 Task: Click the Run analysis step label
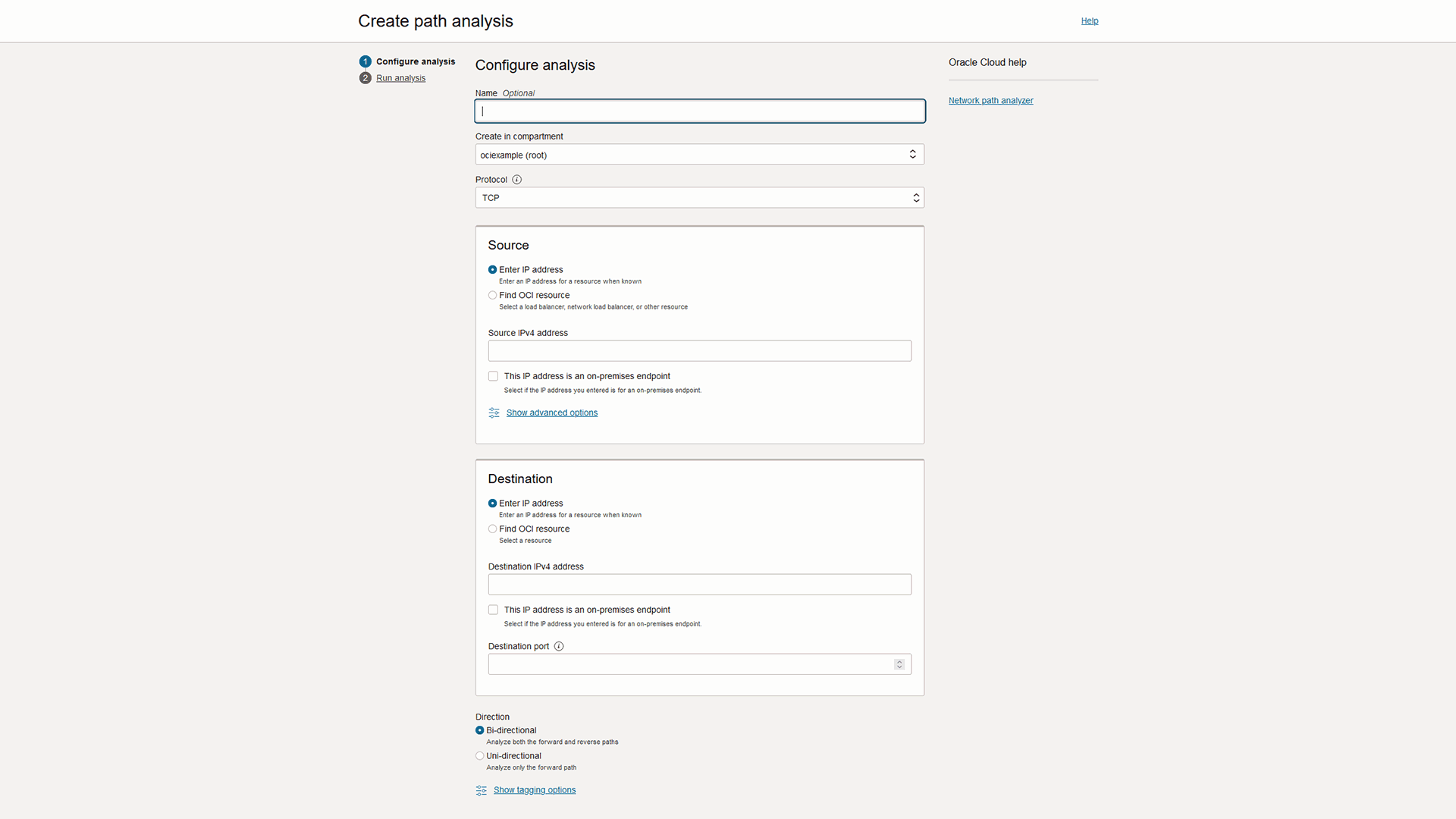400,78
